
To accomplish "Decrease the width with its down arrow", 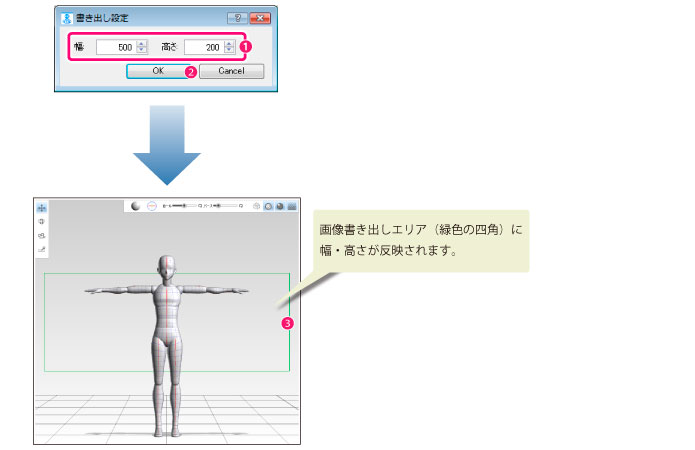I will tap(141, 50).
